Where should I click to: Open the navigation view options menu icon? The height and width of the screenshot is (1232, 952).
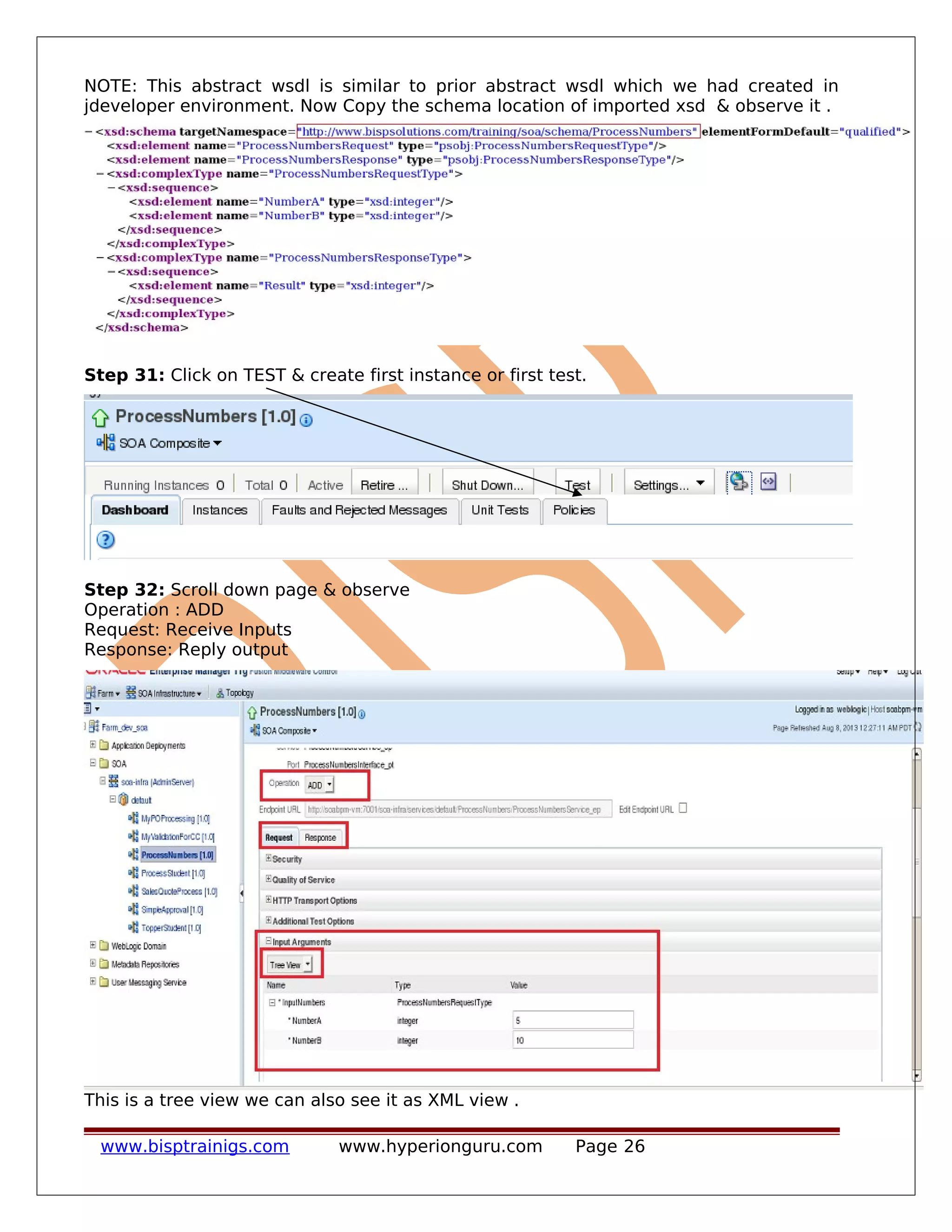[x=92, y=709]
